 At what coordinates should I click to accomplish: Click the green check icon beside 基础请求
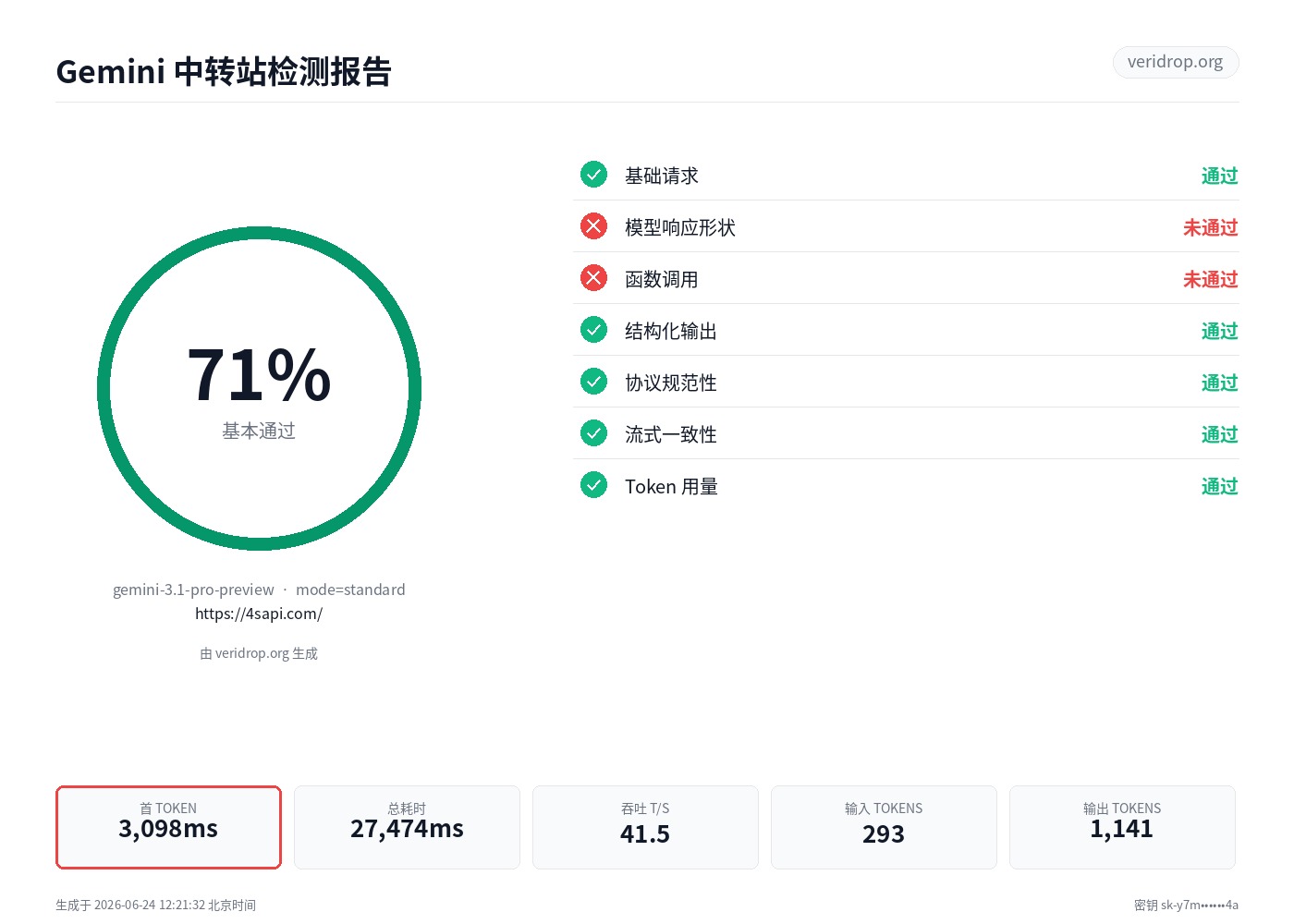[593, 175]
